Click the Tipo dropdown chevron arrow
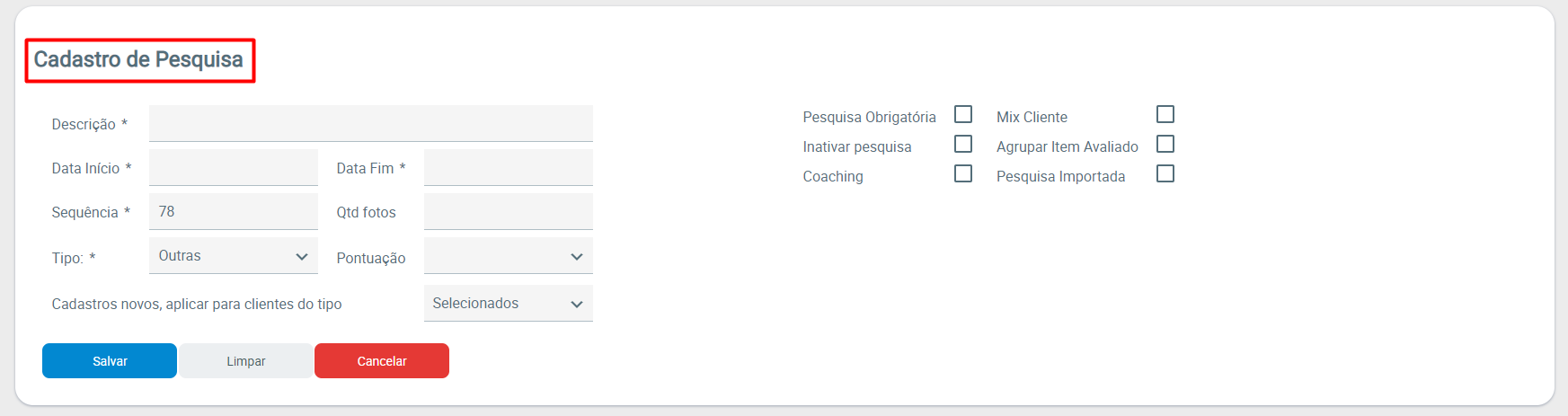This screenshot has width=1568, height=416. [x=302, y=257]
